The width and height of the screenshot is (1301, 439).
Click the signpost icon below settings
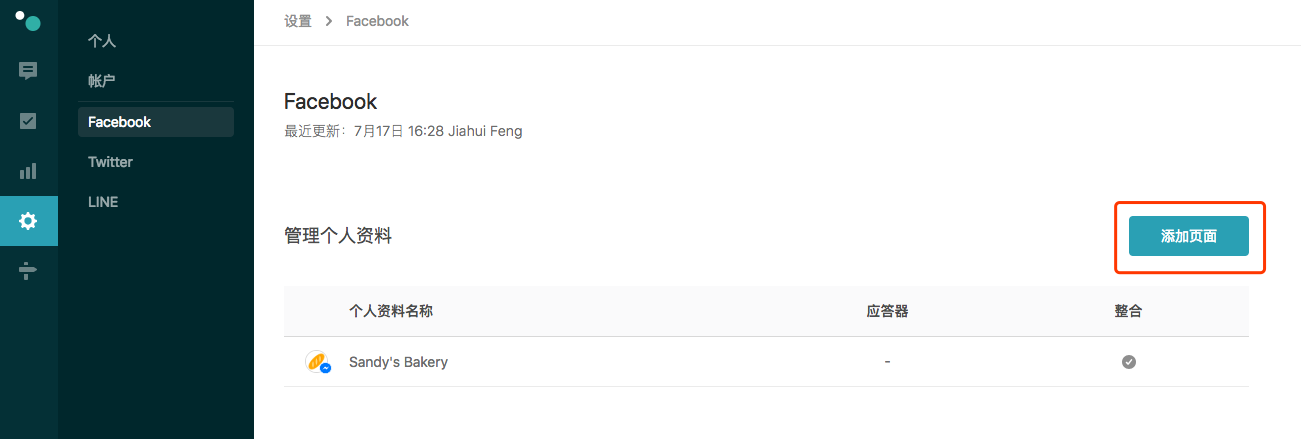click(x=28, y=271)
